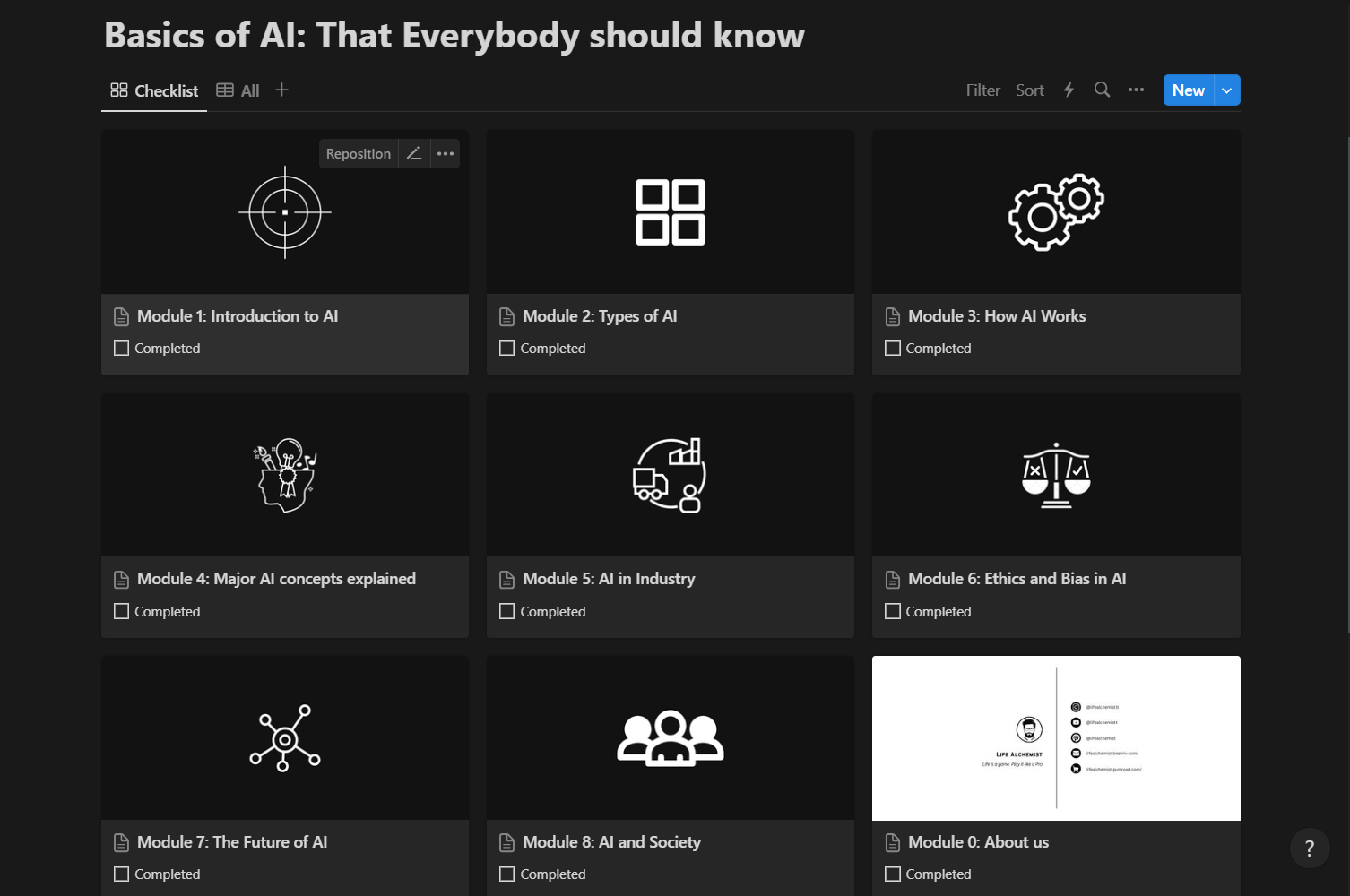Click page icon beside Module 2 title
The height and width of the screenshot is (896, 1350).
pos(506,316)
